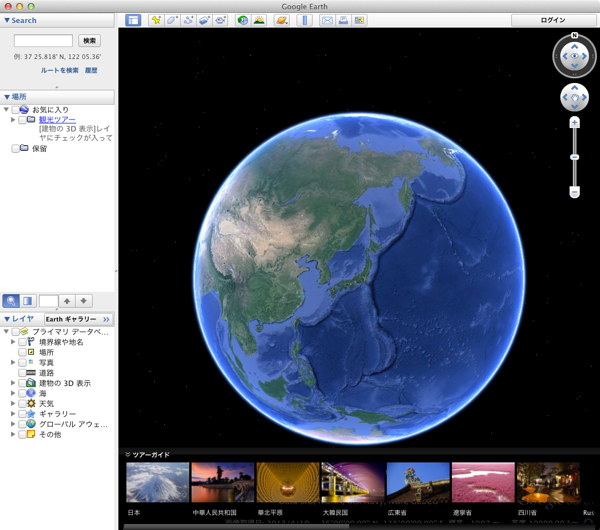
Task: Enable 天気 layer checkbox
Action: point(22,403)
